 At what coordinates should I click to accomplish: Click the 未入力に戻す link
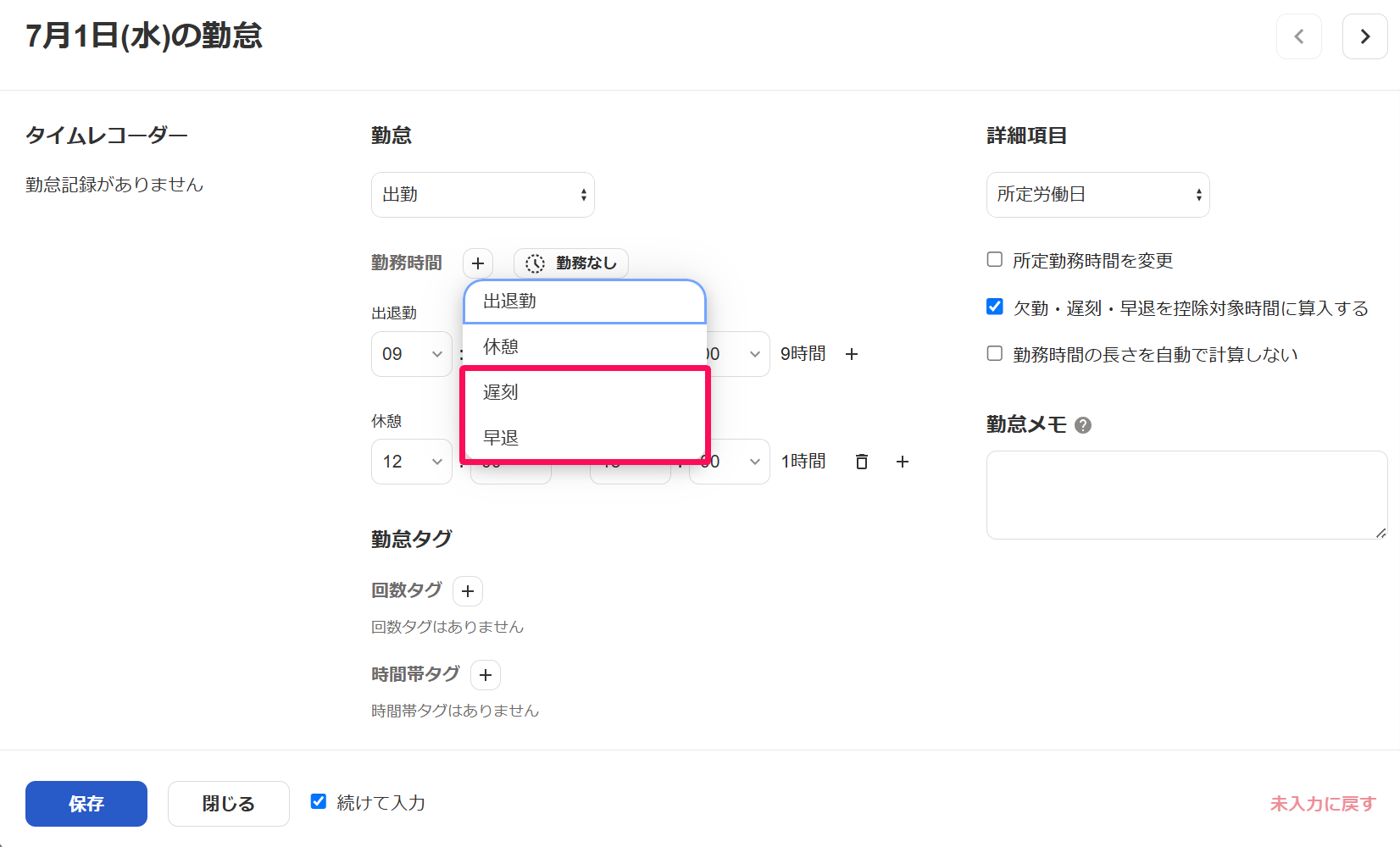click(1323, 804)
